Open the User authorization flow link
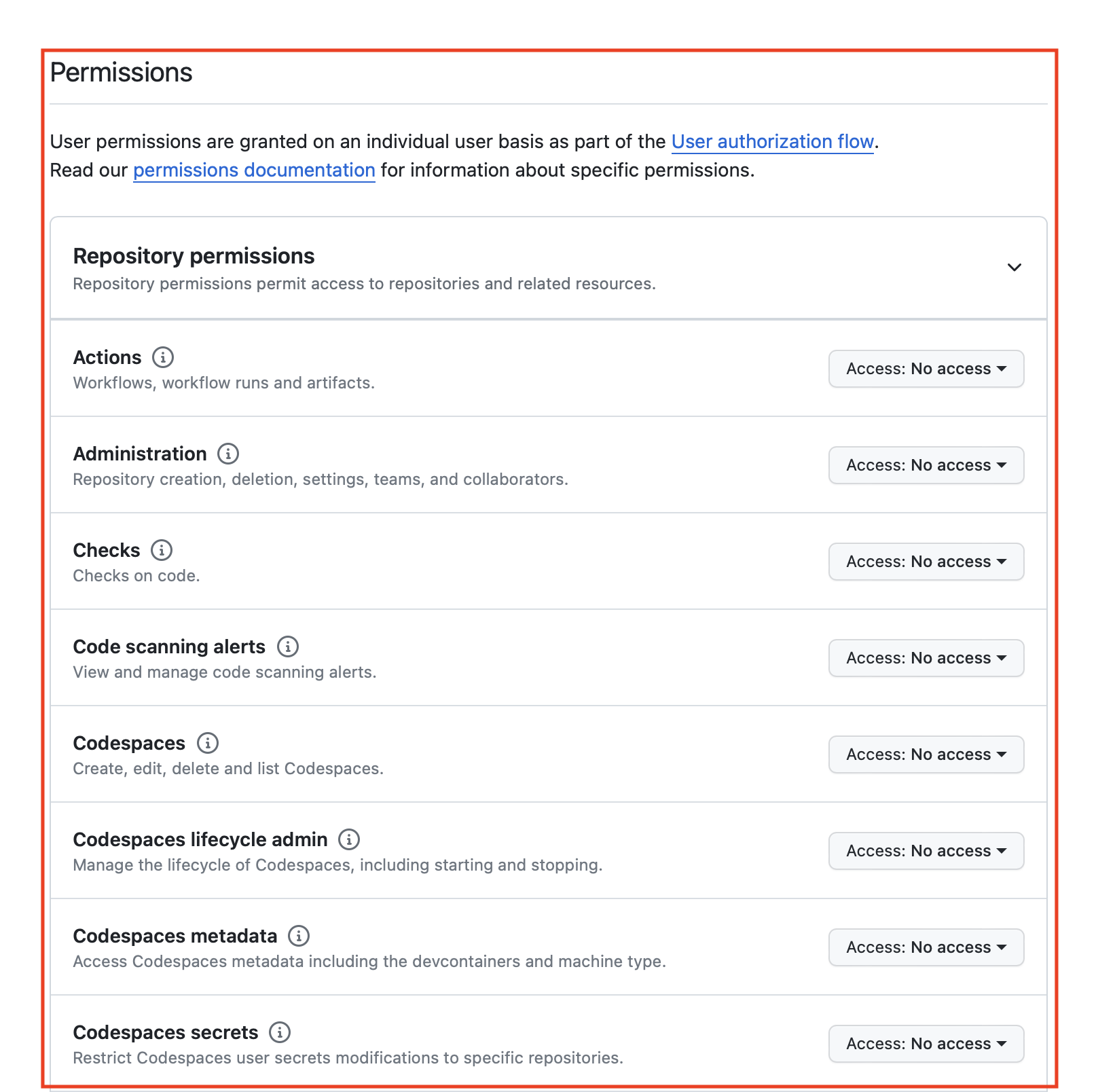 pyautogui.click(x=772, y=141)
